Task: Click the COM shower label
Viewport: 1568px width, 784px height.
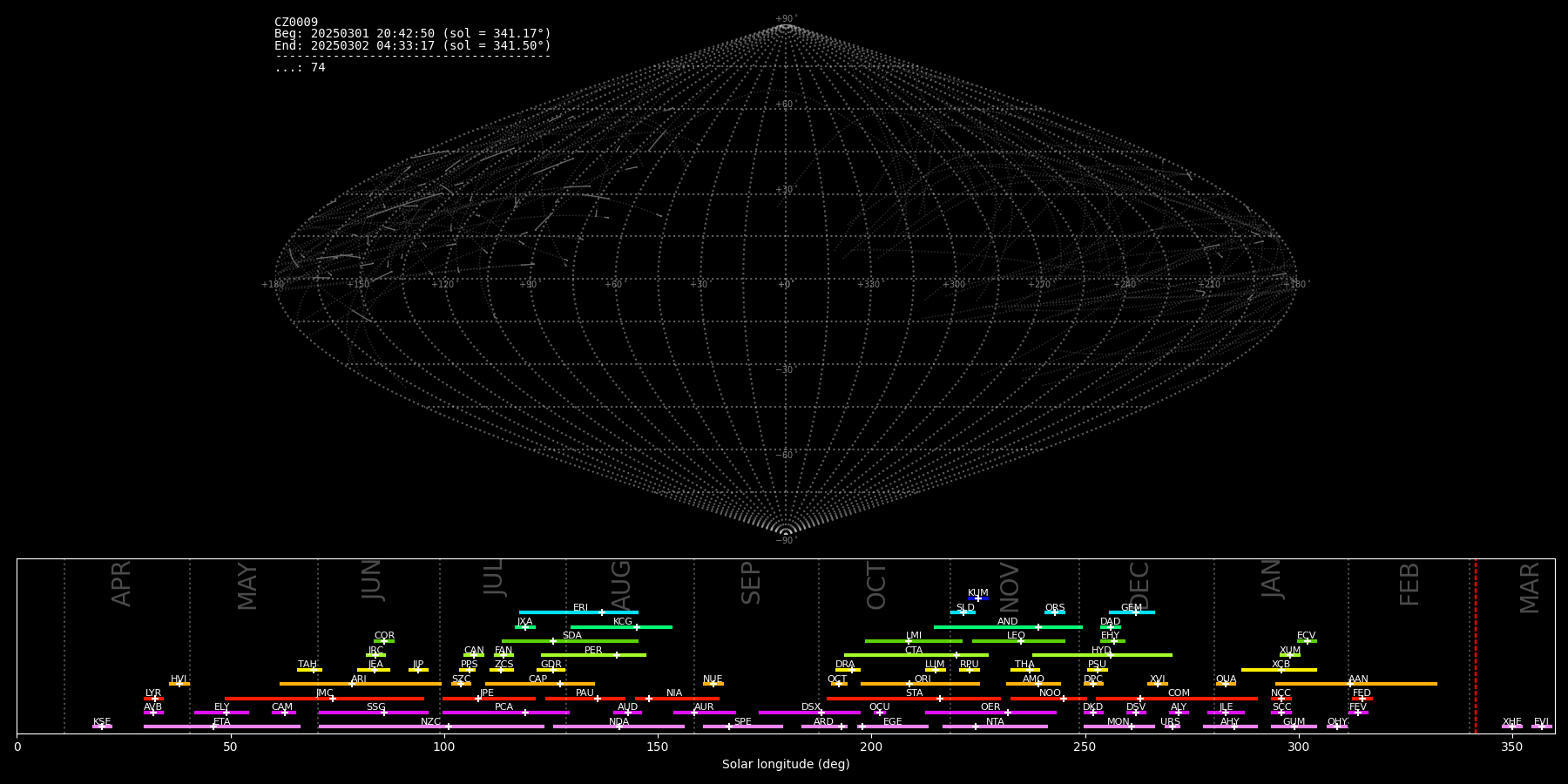Action: pos(1179,693)
